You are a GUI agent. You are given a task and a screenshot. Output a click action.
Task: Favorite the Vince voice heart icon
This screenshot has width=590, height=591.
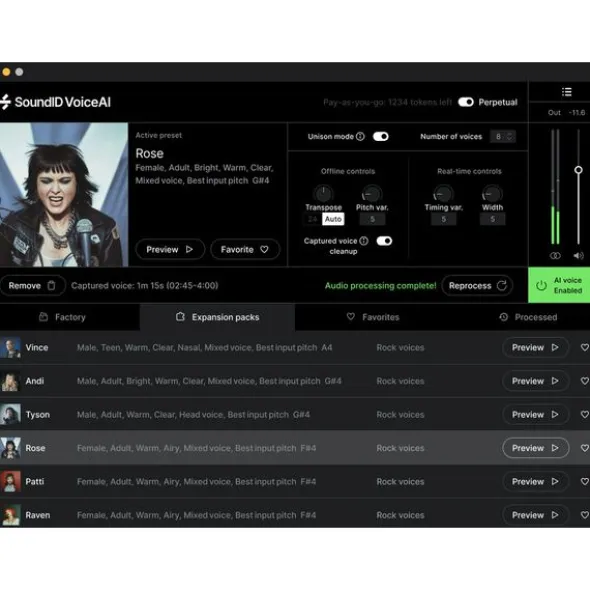(585, 348)
